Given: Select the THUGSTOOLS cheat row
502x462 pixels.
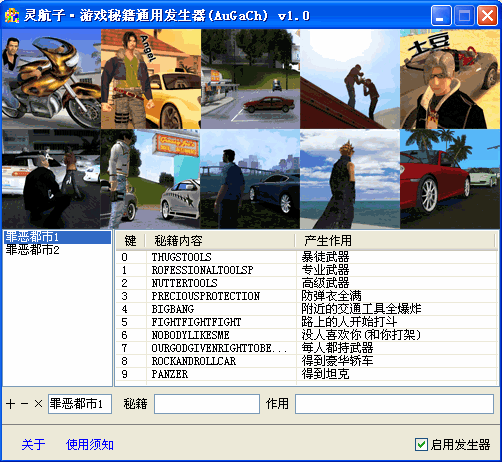Looking at the screenshot, I should pos(306,257).
